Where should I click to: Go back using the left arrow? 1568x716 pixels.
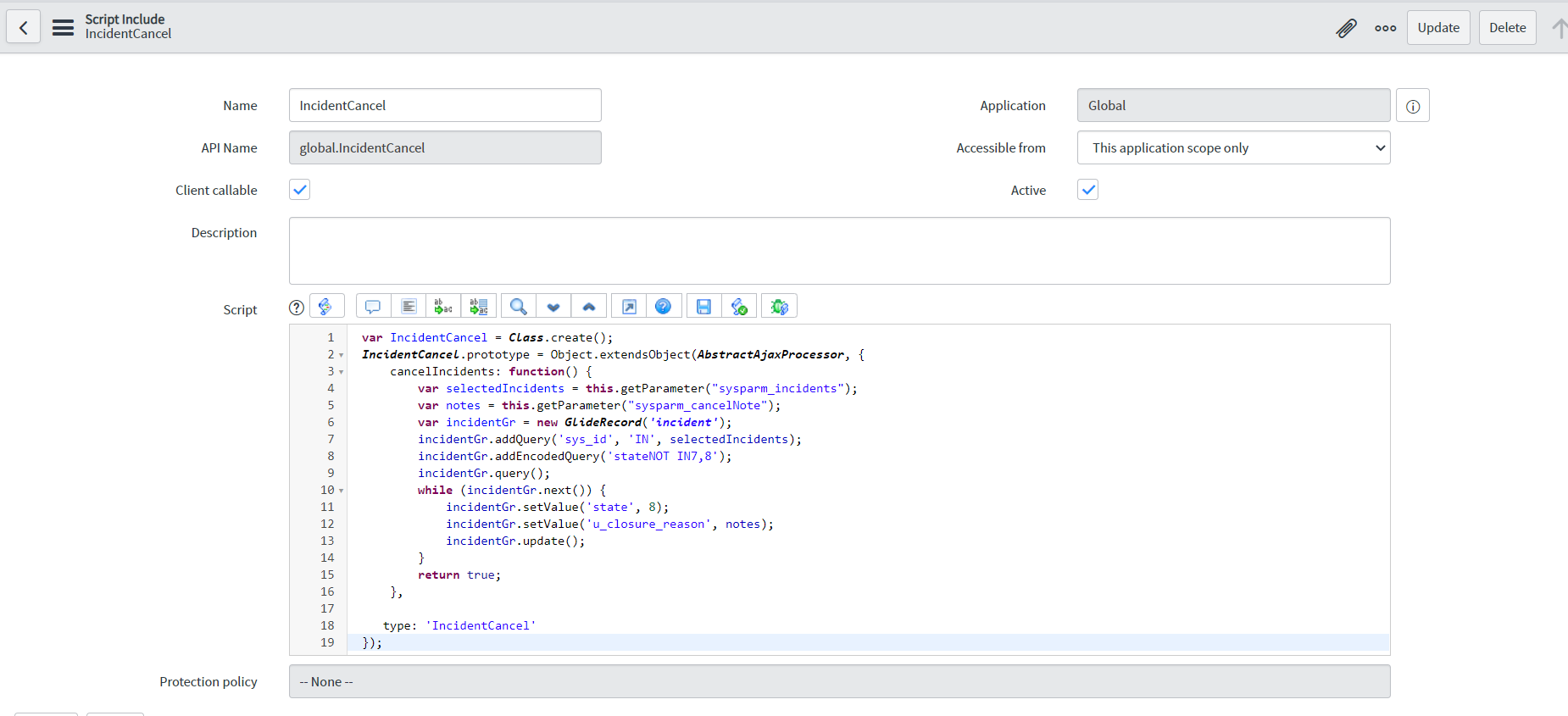coord(24,27)
